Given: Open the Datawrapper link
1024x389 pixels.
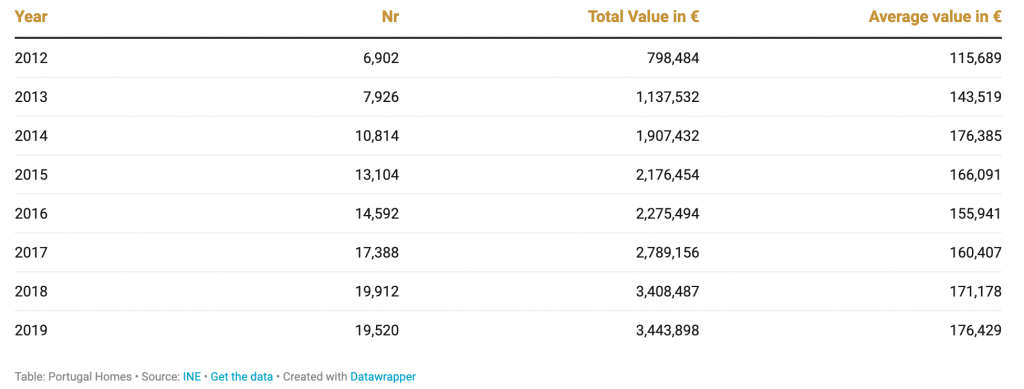Looking at the screenshot, I should click(x=383, y=377).
